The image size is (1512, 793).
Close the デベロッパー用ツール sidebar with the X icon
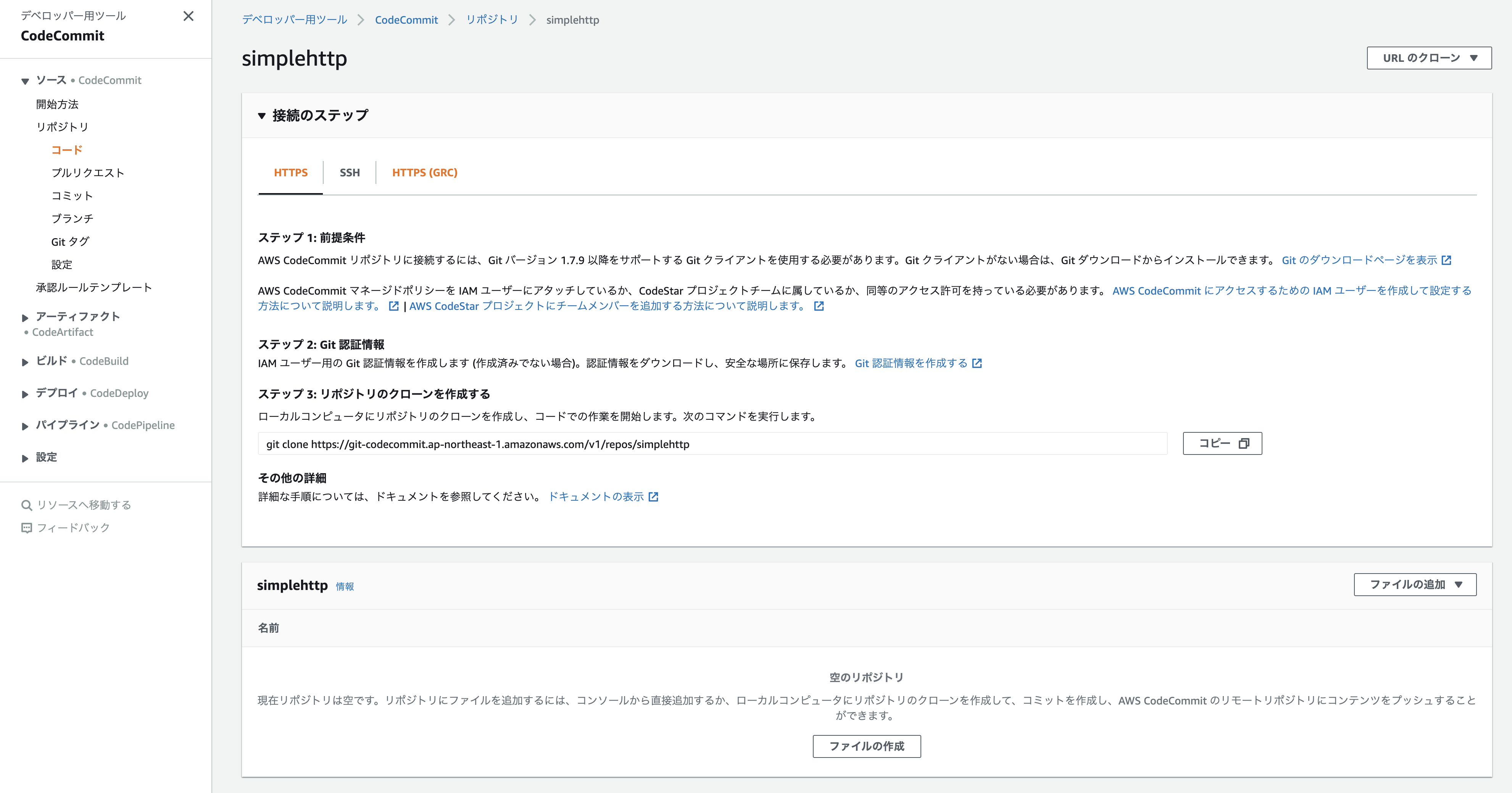(189, 16)
